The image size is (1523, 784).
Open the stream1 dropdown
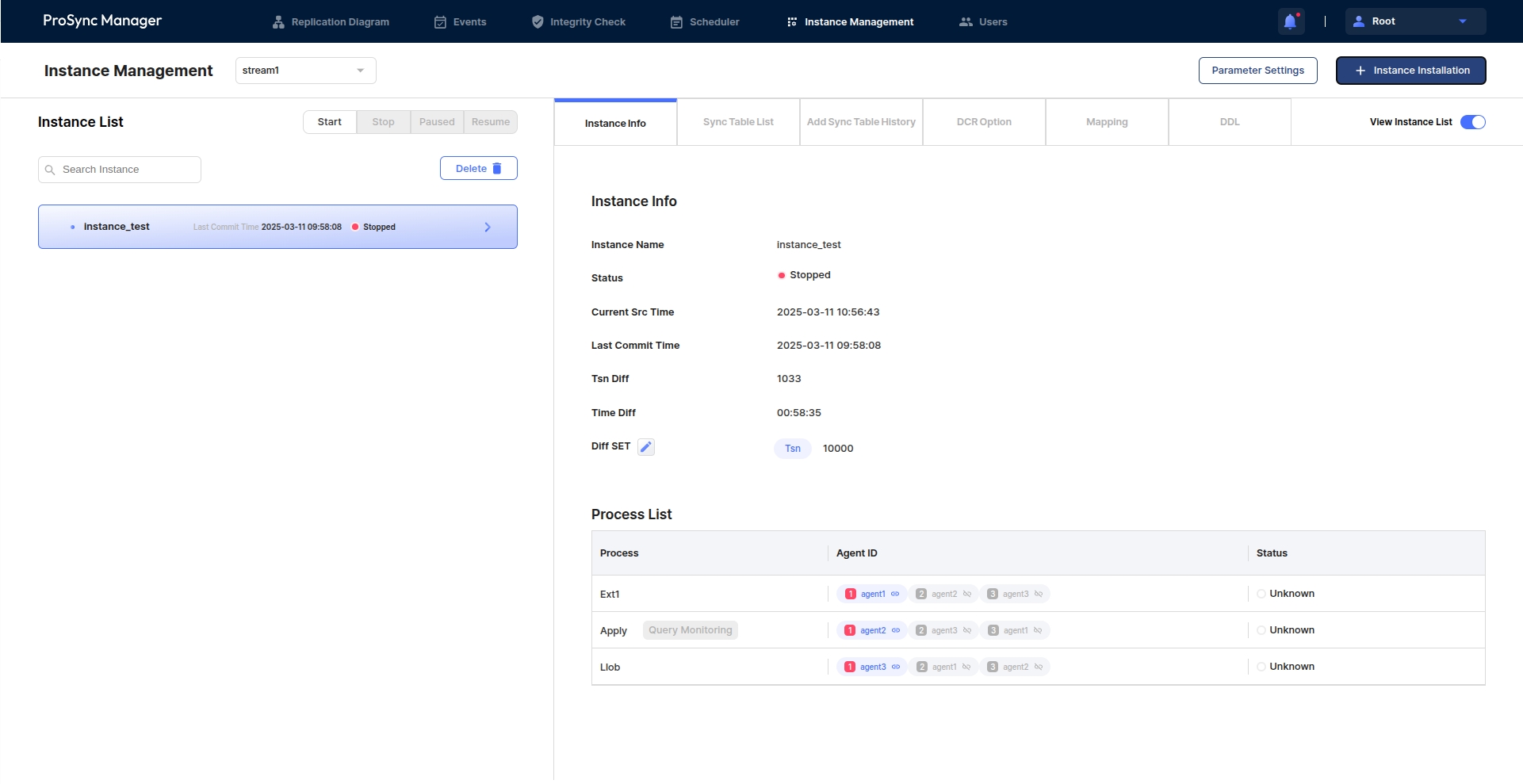[x=305, y=71]
